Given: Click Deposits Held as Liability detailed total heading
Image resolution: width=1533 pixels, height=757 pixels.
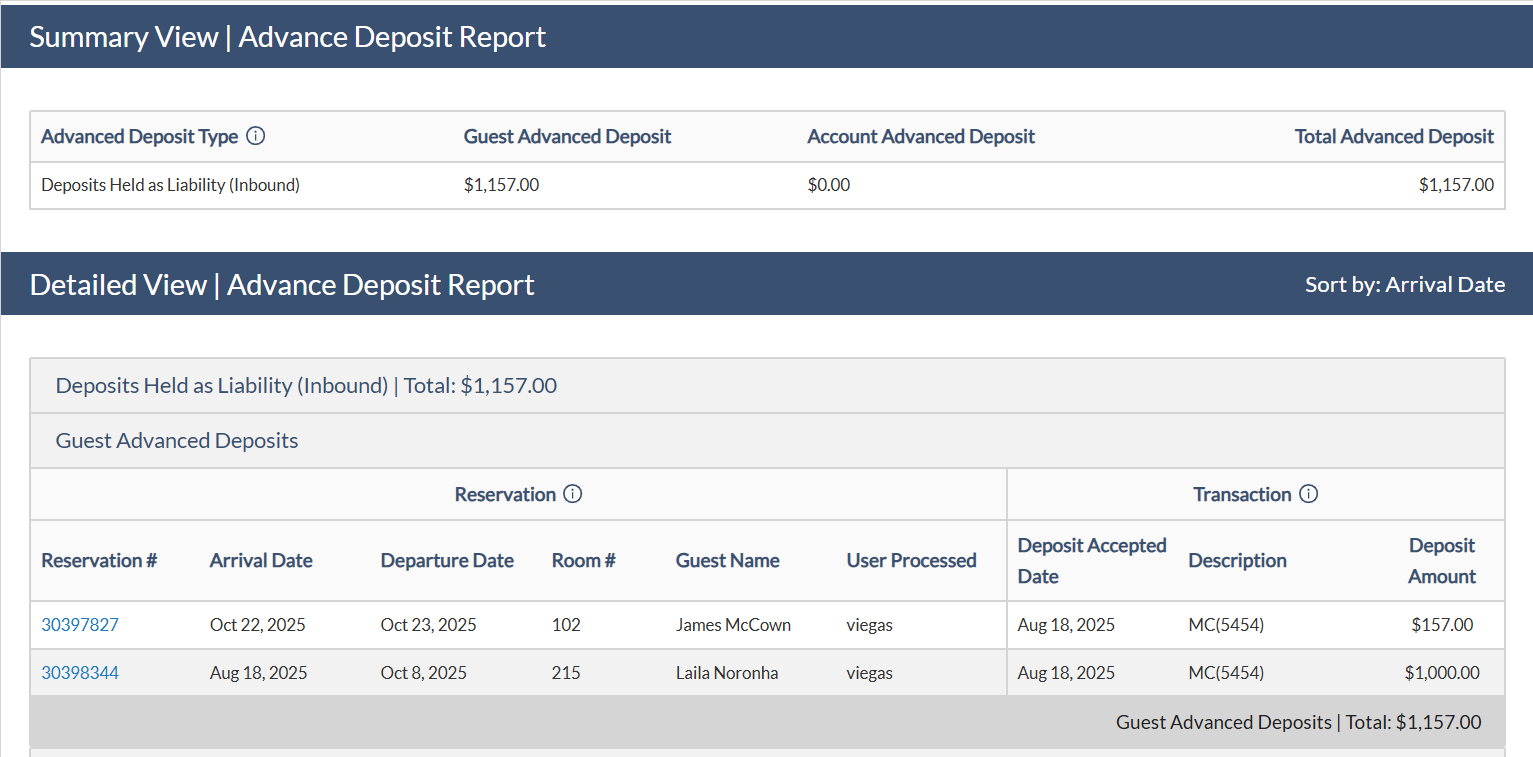Looking at the screenshot, I should pos(306,385).
